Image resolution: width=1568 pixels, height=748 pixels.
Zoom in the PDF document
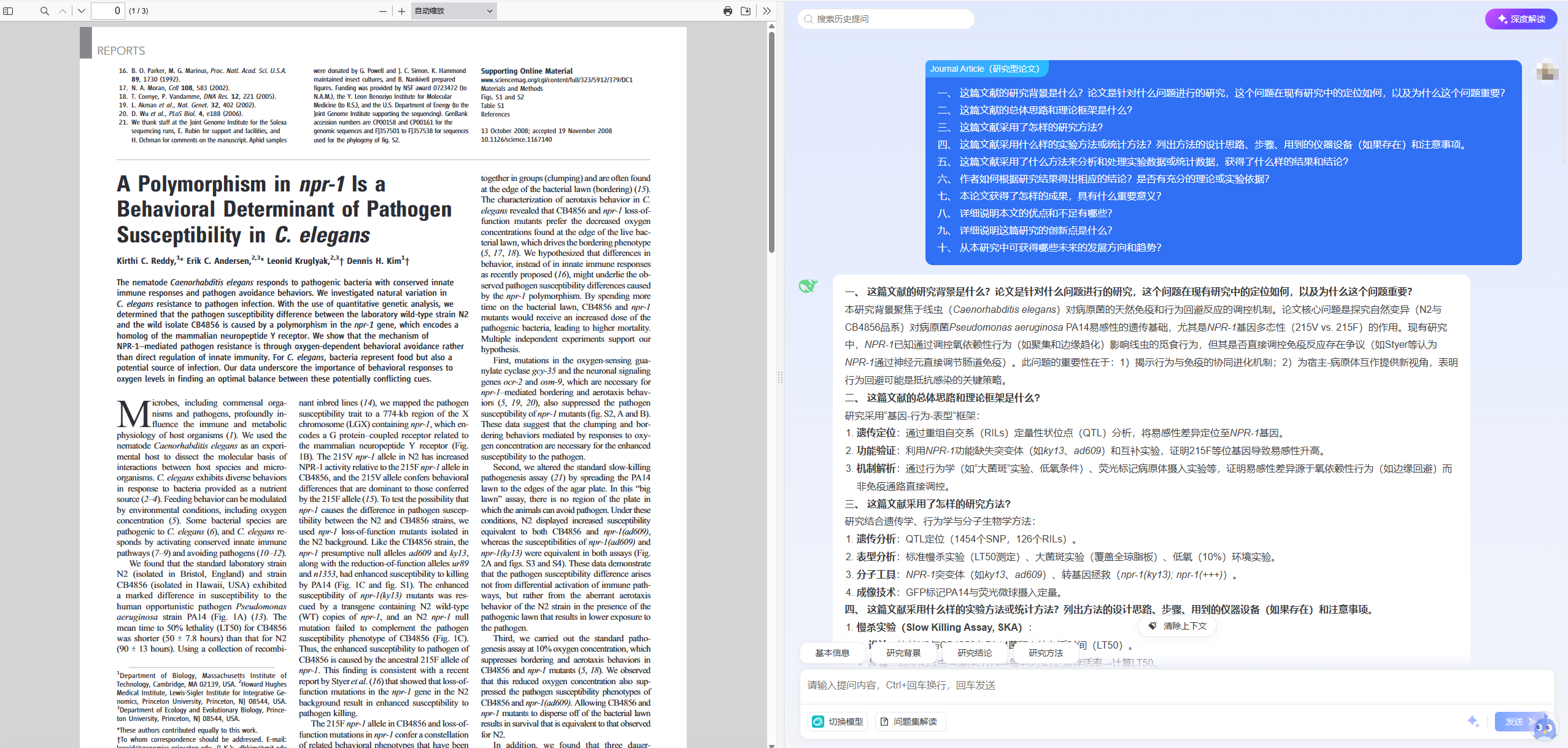pos(402,11)
